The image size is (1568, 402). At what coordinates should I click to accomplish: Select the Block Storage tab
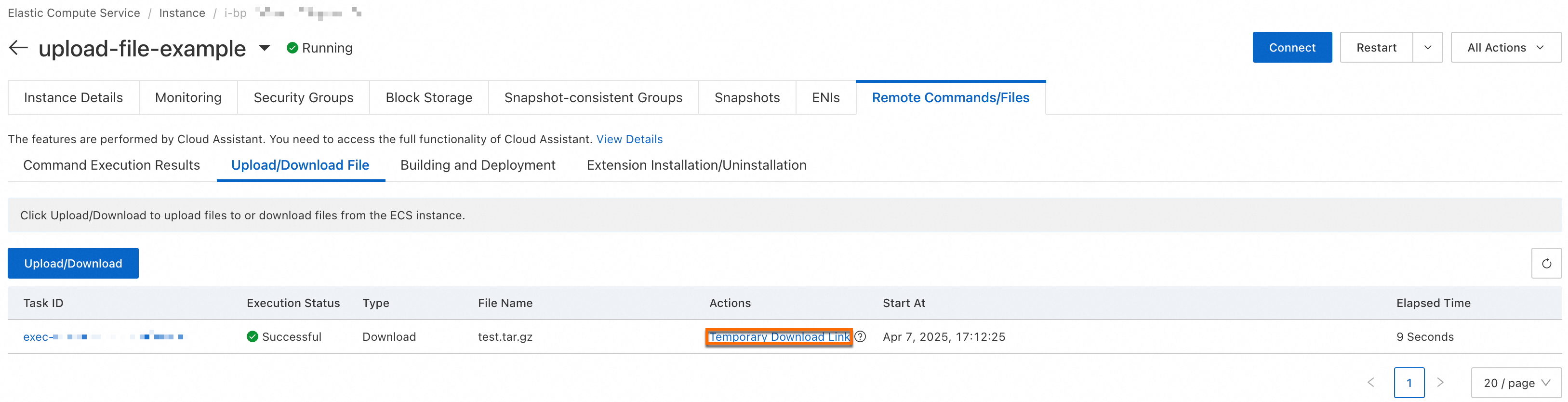click(428, 97)
